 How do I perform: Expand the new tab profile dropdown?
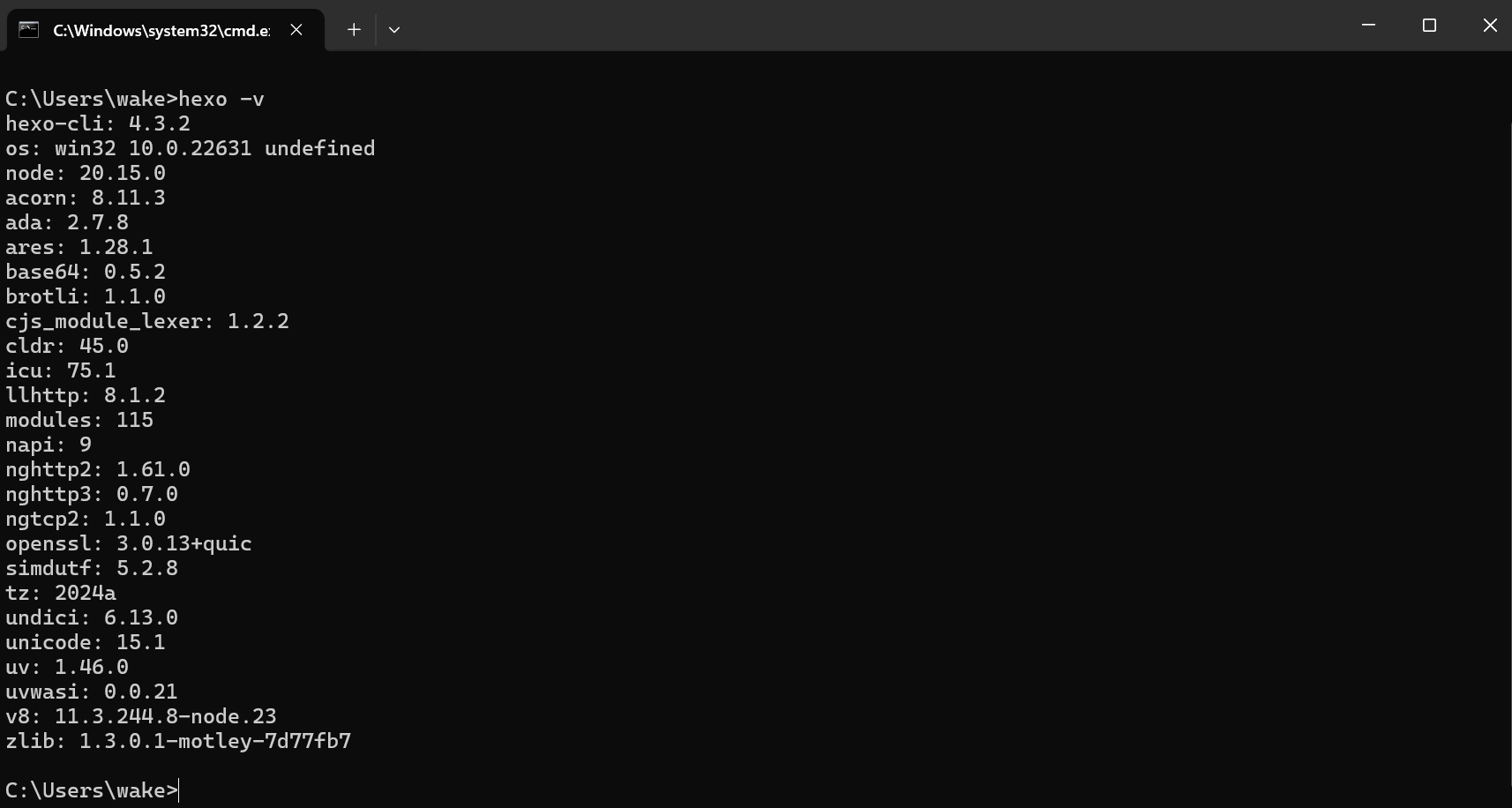(x=394, y=30)
